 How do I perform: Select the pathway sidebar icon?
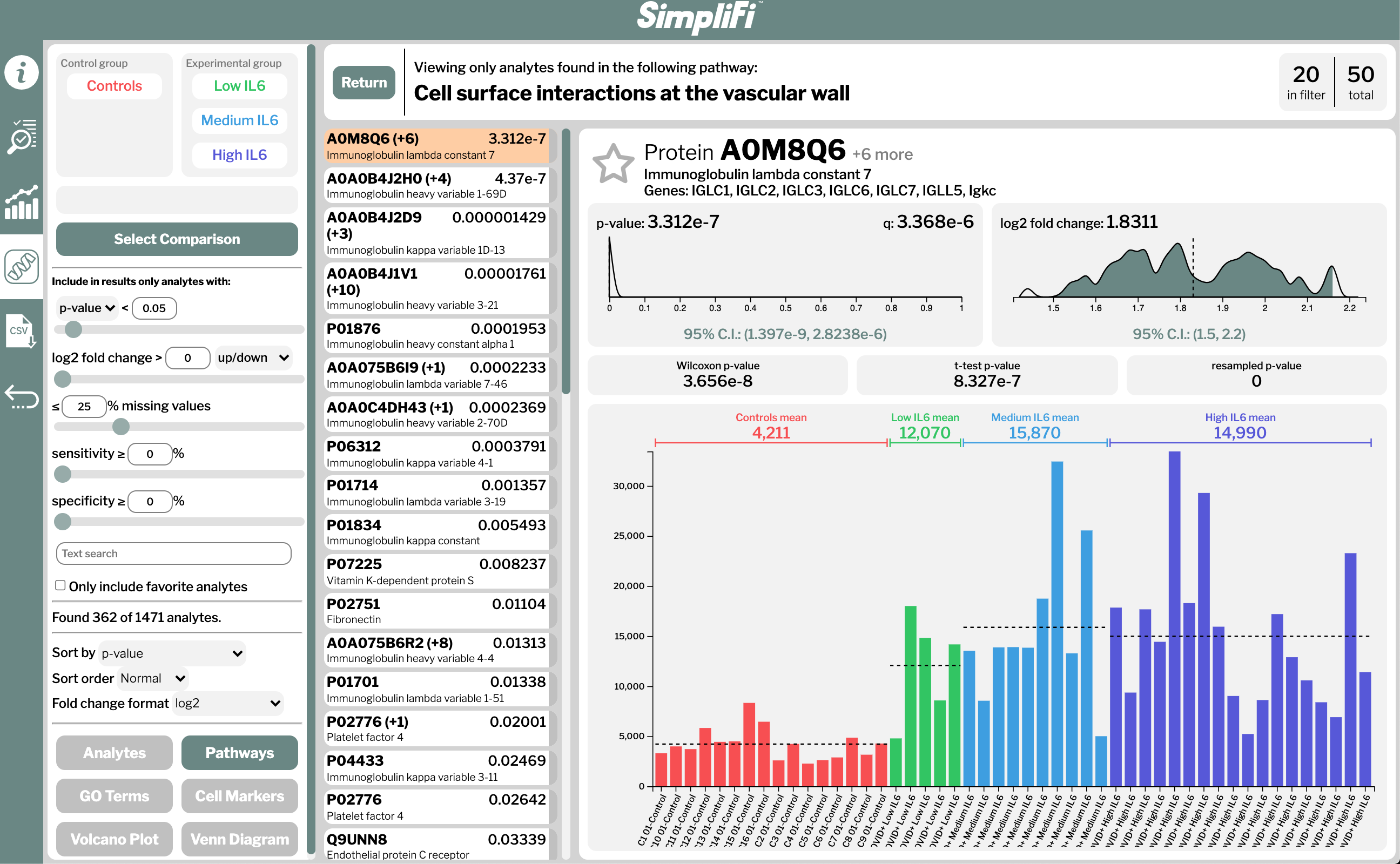(22, 266)
